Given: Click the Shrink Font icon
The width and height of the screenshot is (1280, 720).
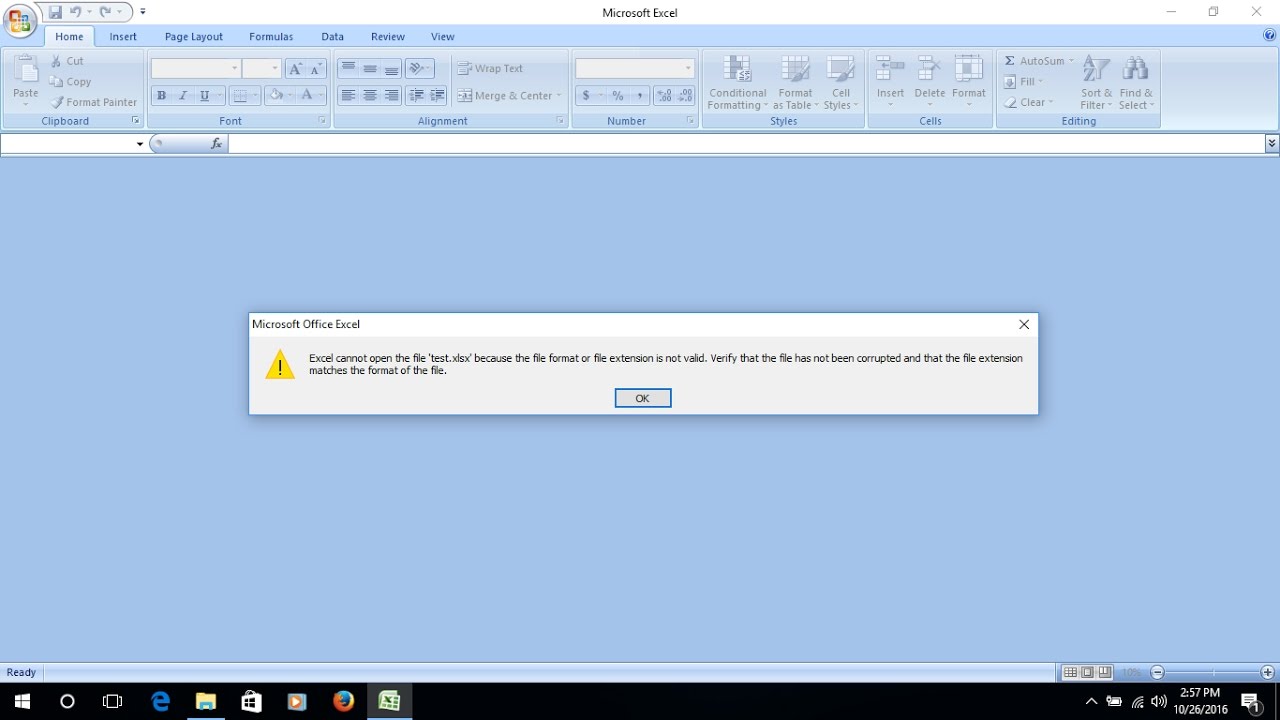Looking at the screenshot, I should pos(316,69).
